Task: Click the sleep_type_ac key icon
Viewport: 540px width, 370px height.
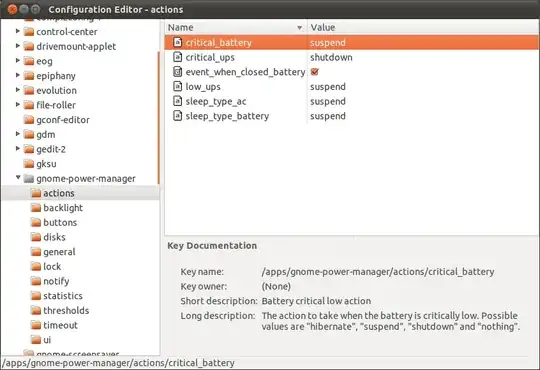Action: [x=177, y=101]
